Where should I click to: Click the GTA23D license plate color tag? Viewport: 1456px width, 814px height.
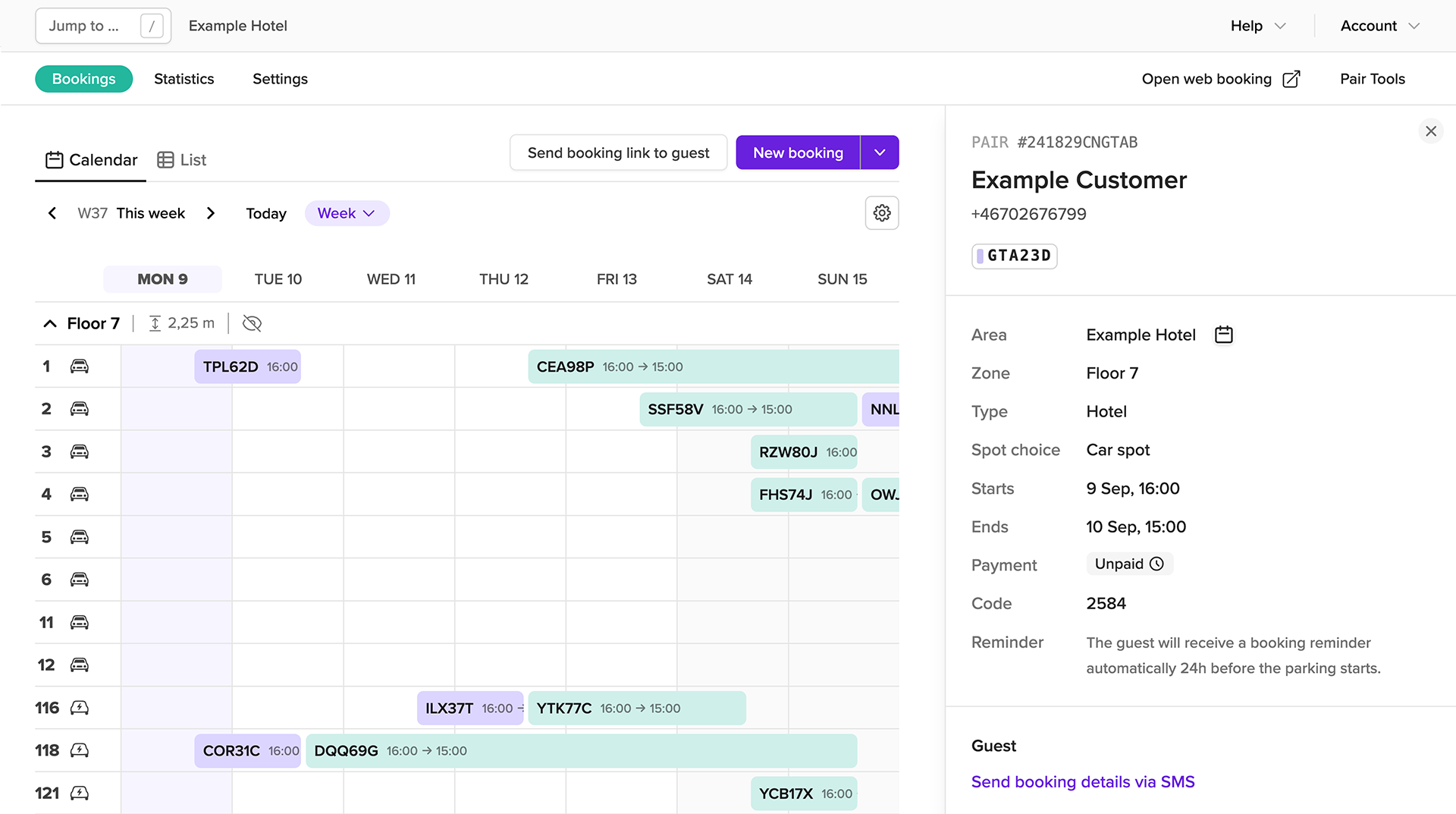coord(980,256)
